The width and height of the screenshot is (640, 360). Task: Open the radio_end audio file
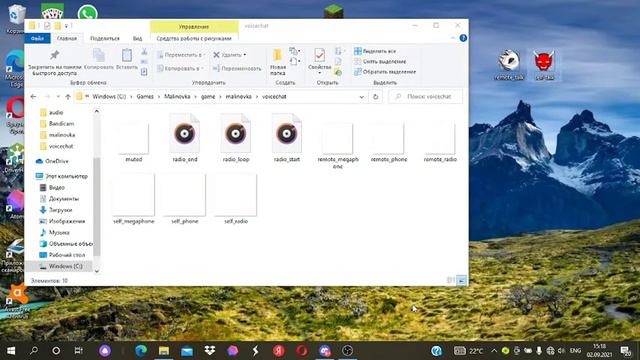pos(185,138)
